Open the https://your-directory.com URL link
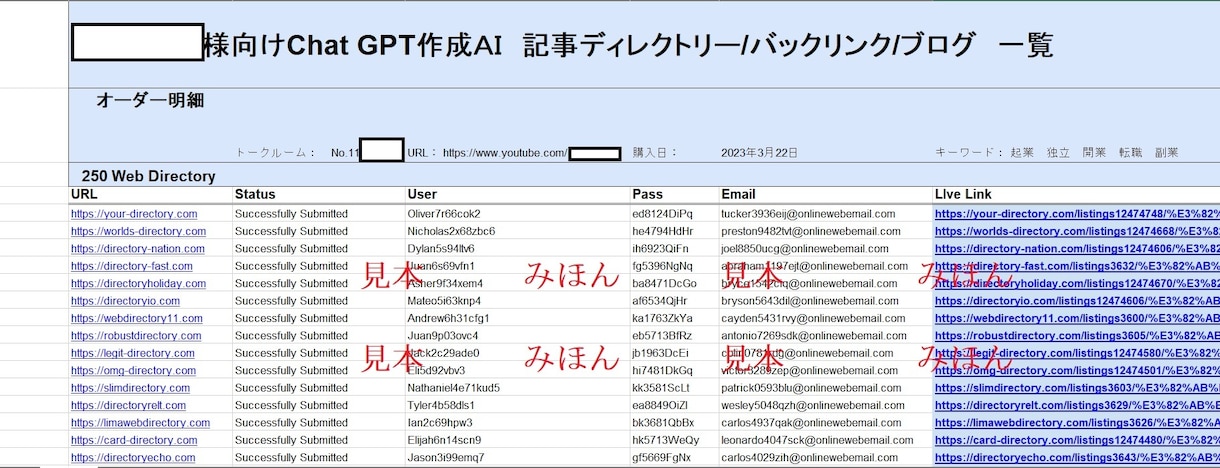 tap(134, 214)
